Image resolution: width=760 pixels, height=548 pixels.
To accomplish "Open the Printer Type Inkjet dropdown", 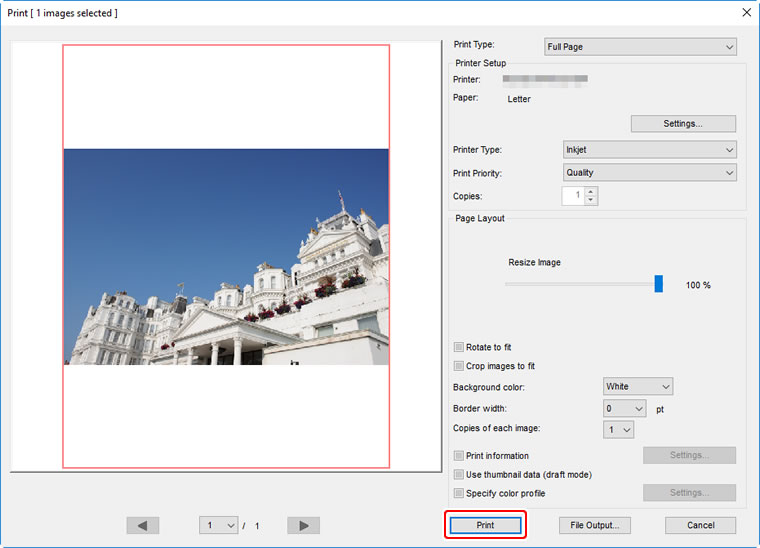I will (649, 150).
